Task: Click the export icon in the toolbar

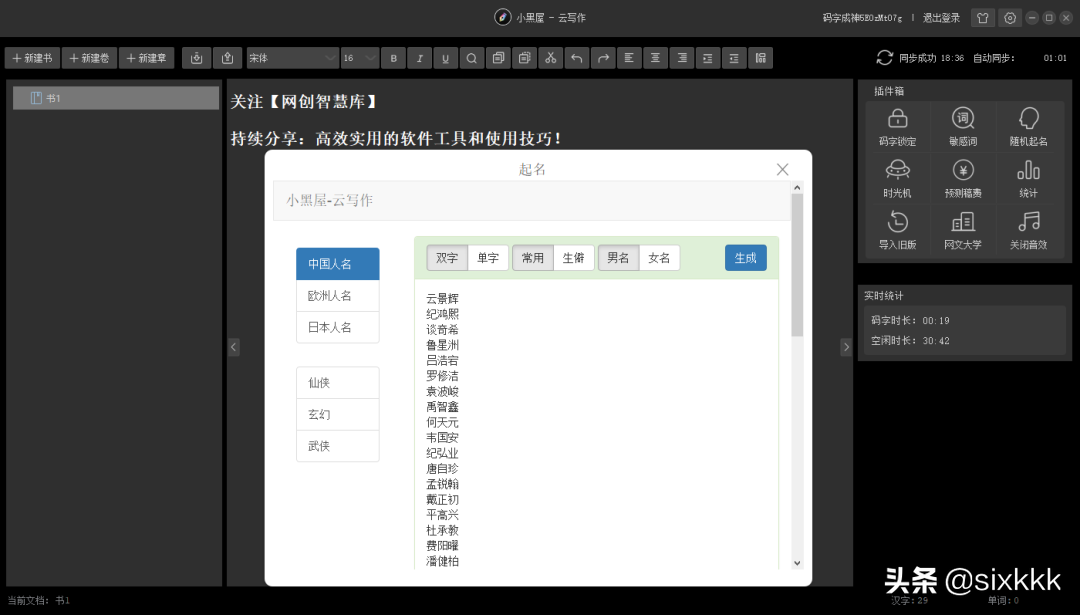Action: tap(227, 58)
